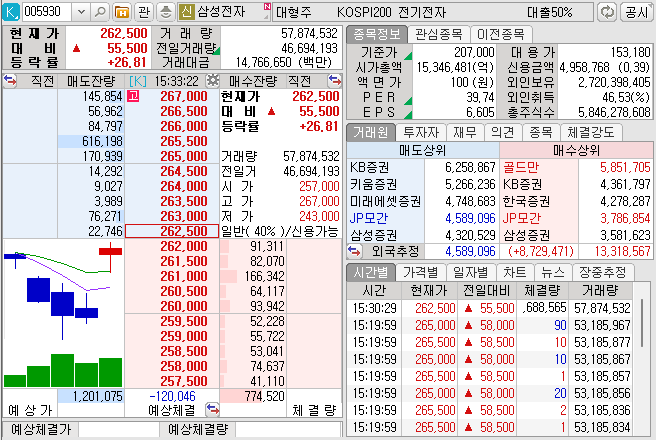Image resolution: width=656 pixels, height=440 pixels.
Task: Click the 관 watchlist button
Action: pyautogui.click(x=144, y=12)
